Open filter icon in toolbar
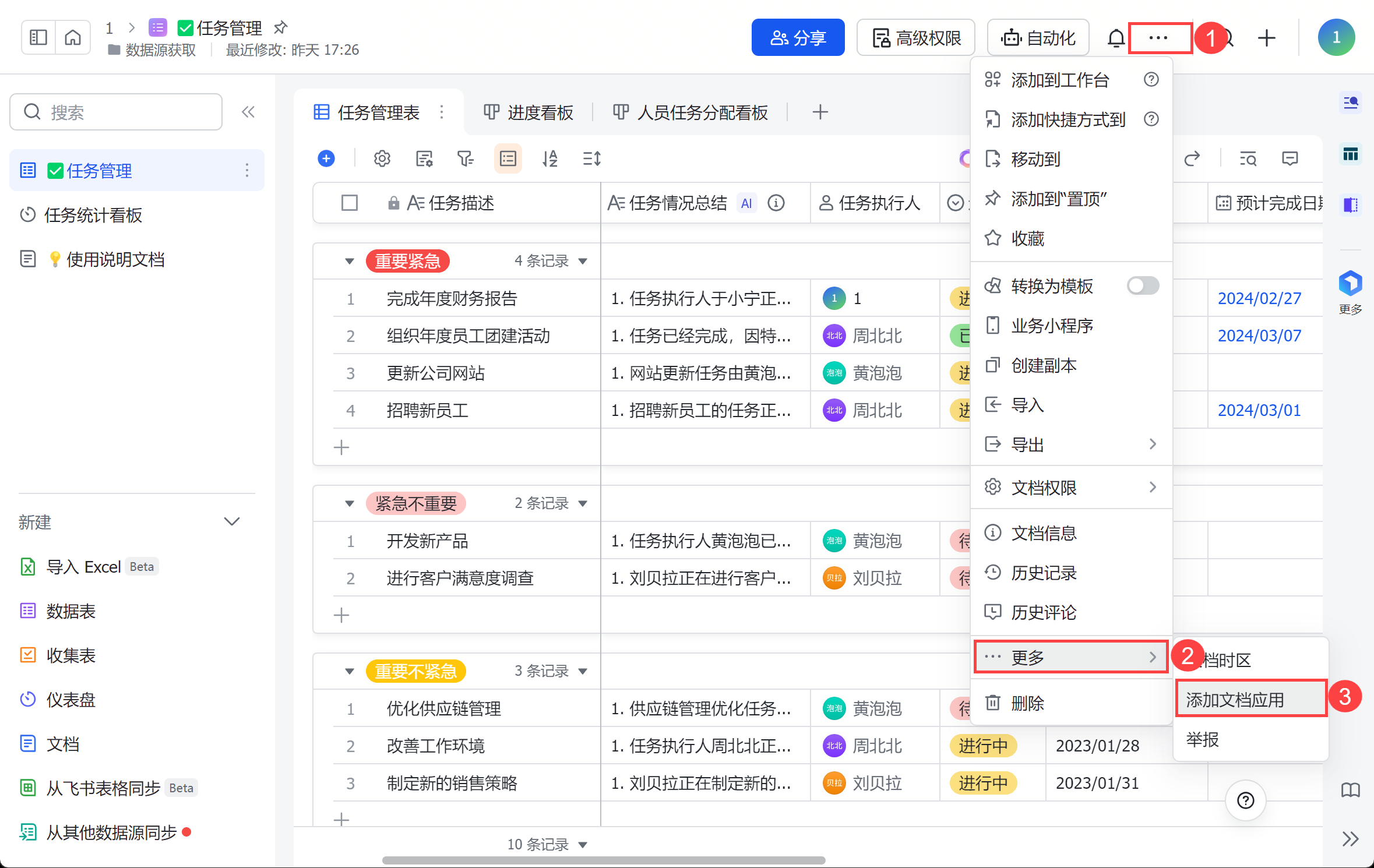1374x868 pixels. (x=466, y=158)
